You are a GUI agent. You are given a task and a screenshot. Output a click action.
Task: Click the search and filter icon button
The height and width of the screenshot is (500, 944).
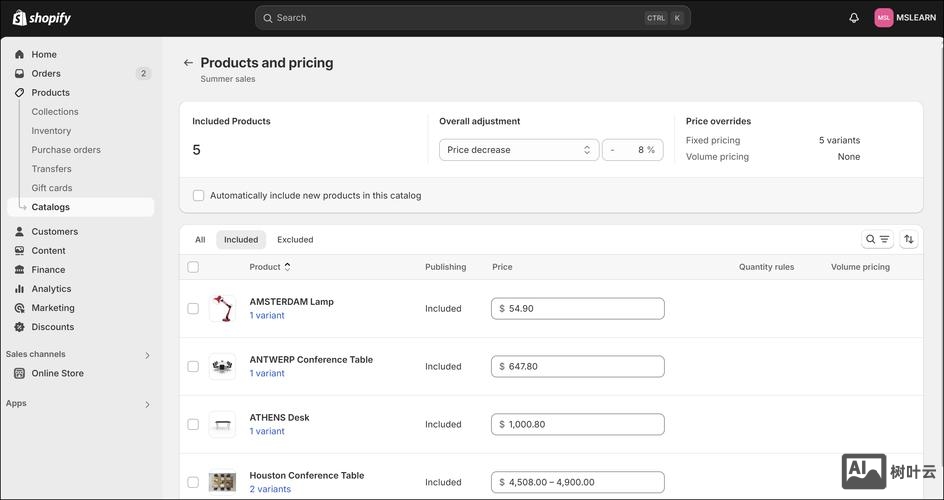[x=877, y=239]
